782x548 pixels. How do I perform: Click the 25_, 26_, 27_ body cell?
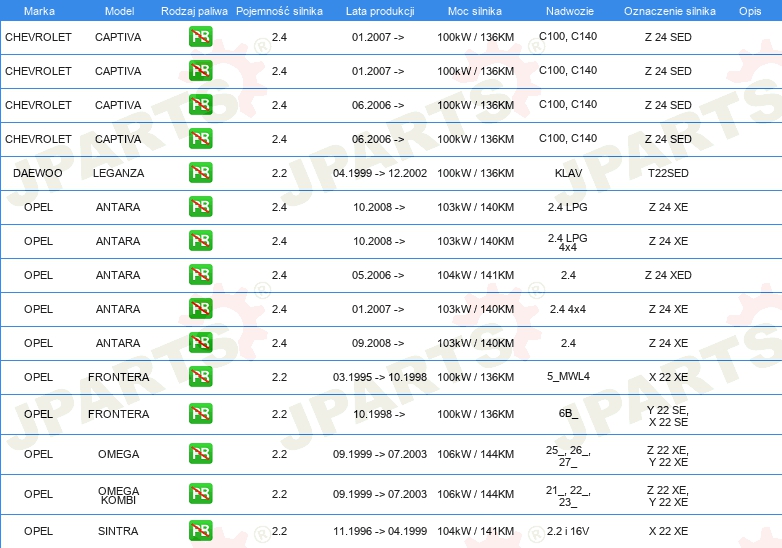(568, 456)
